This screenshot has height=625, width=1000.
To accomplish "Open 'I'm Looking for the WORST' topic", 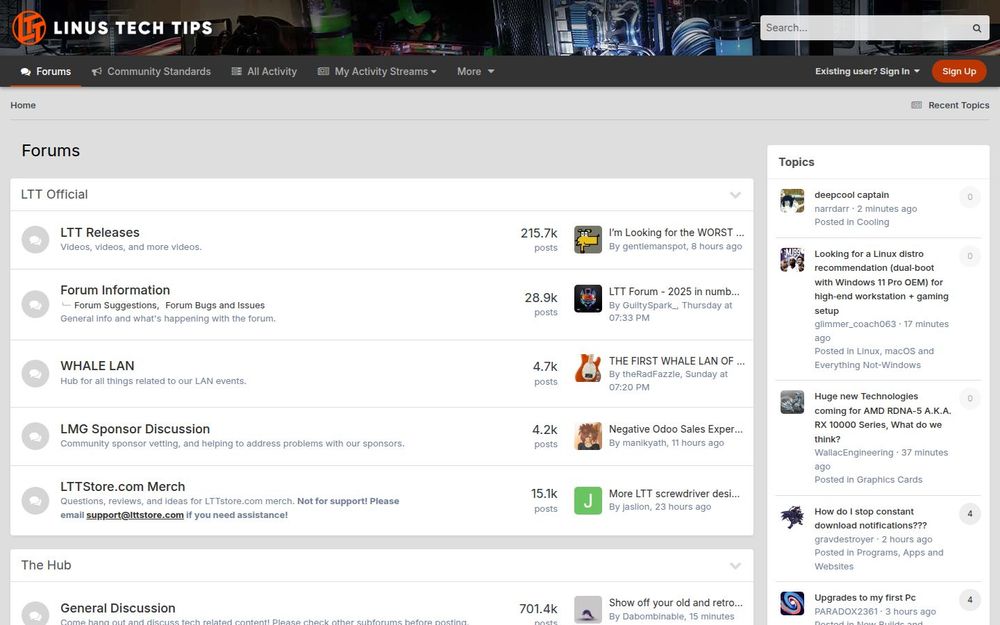I will click(676, 233).
